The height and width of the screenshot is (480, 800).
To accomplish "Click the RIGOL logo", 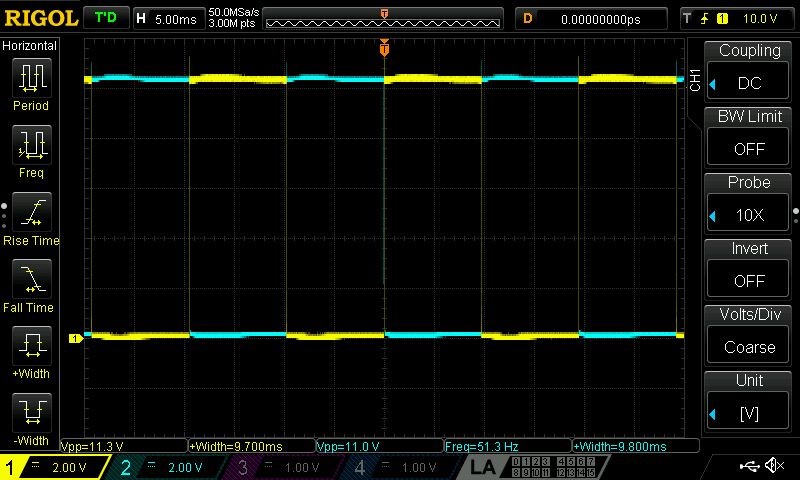I will 41,18.
